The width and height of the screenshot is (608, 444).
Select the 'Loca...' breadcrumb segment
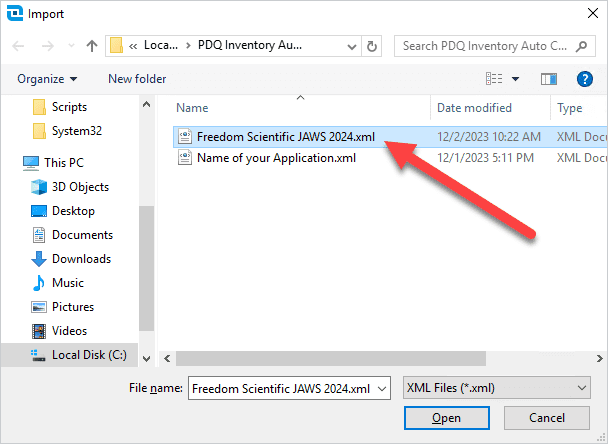161,45
